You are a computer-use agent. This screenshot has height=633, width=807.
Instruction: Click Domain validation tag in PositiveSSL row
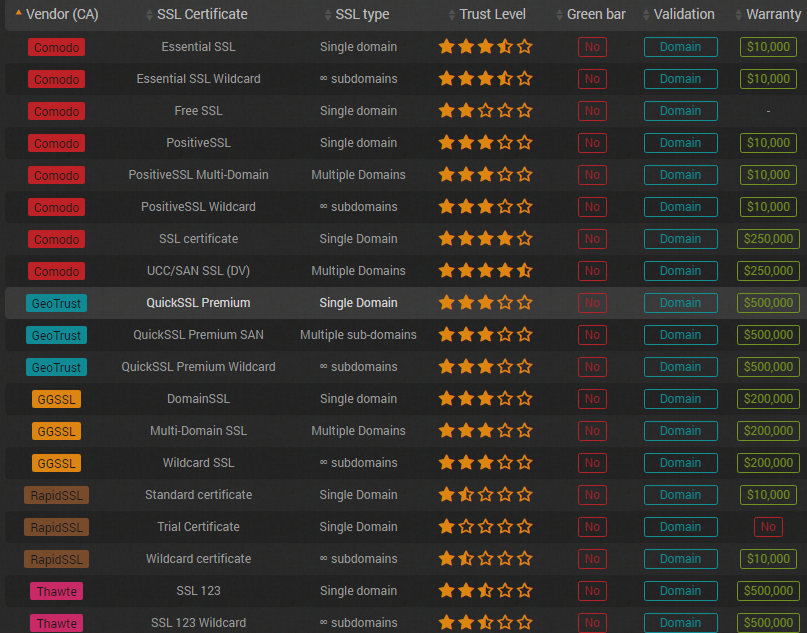tap(680, 143)
